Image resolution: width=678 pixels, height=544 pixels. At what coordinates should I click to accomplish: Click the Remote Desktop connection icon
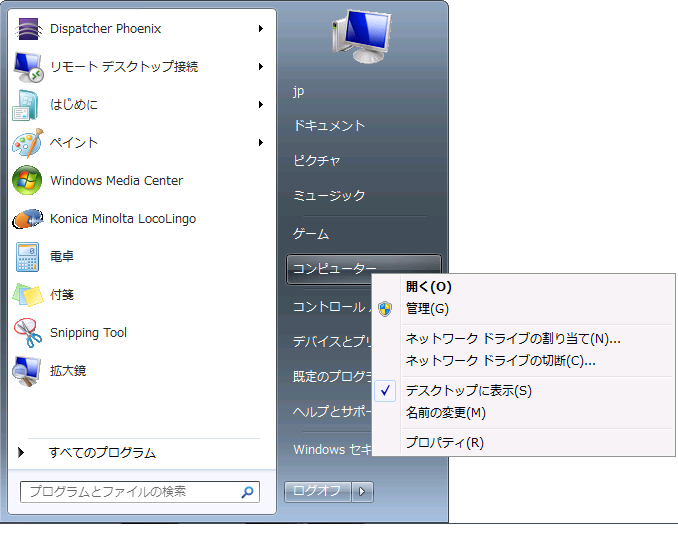[x=28, y=67]
